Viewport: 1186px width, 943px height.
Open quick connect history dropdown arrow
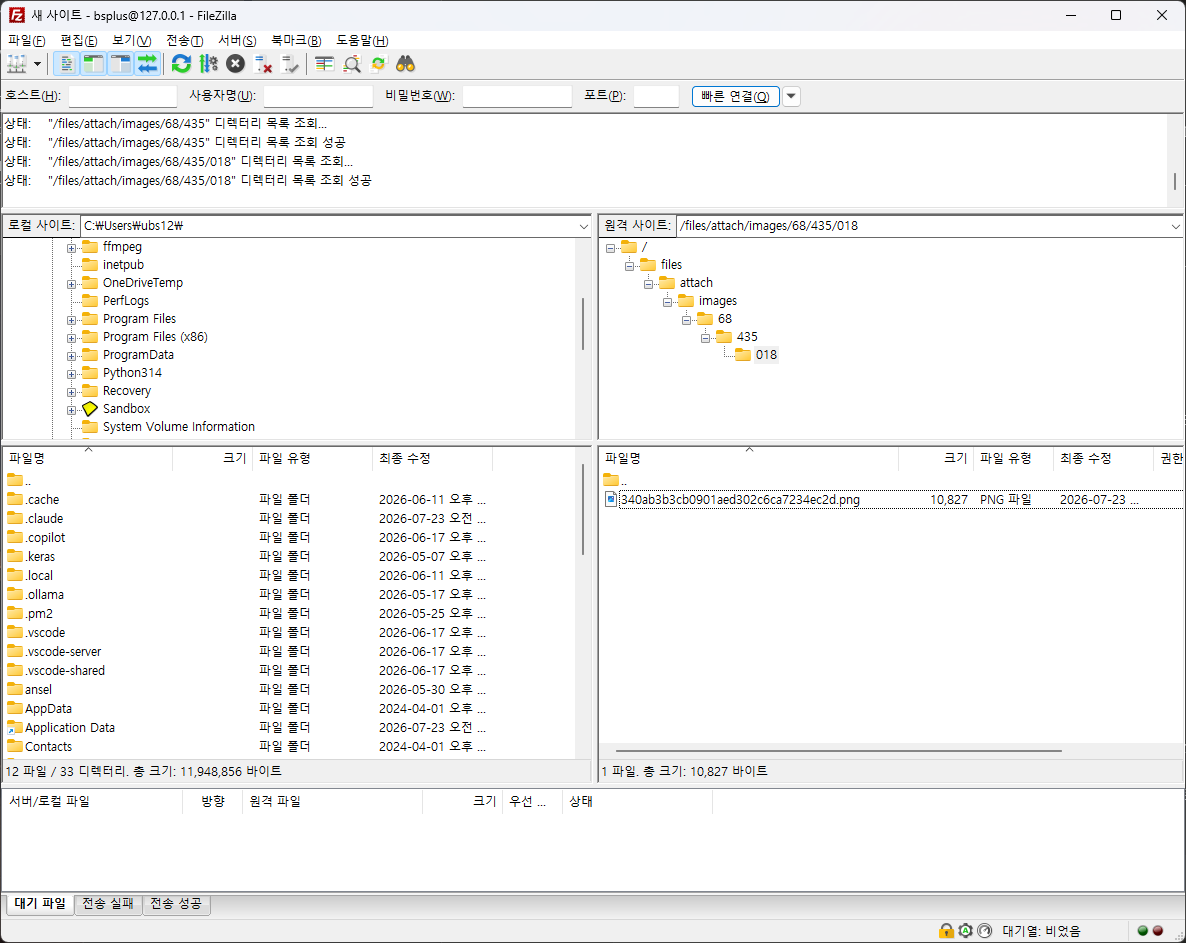coord(791,96)
